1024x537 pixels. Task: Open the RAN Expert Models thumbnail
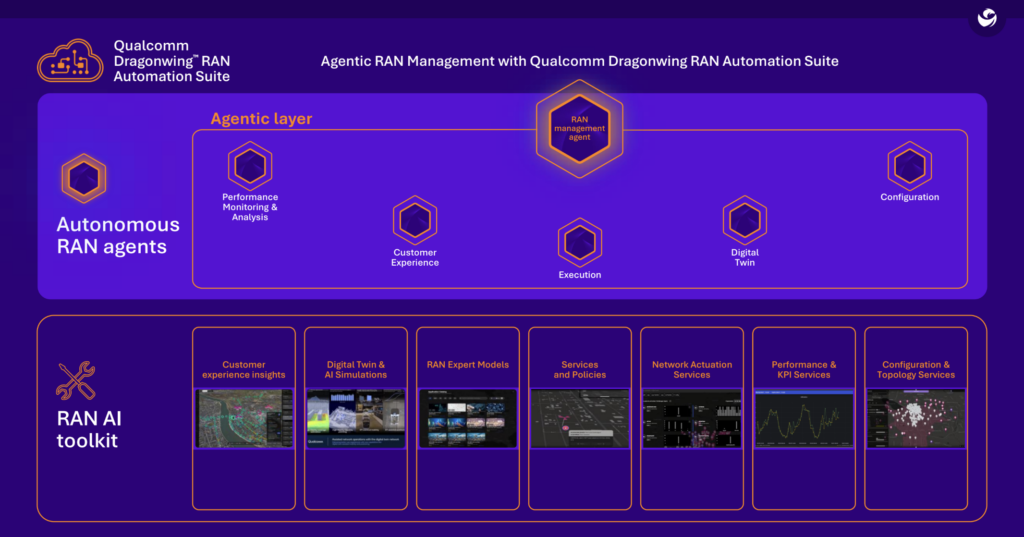click(468, 419)
